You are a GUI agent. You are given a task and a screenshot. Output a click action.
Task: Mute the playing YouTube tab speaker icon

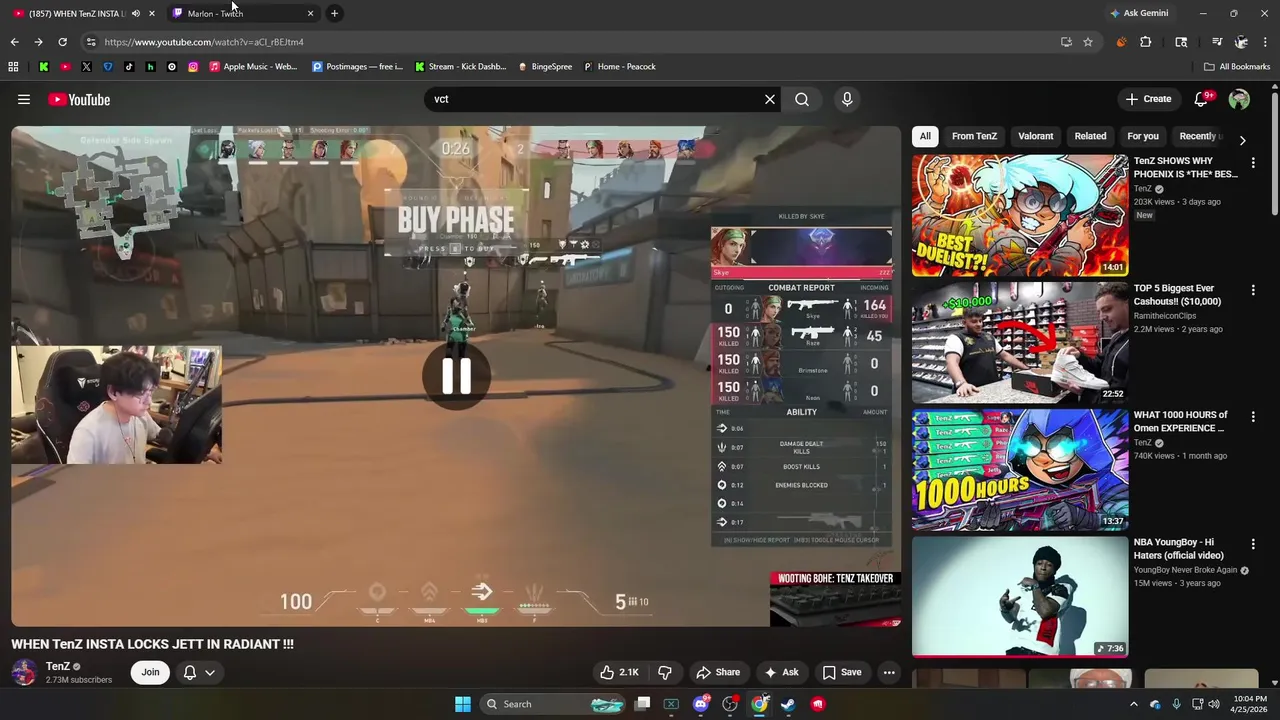point(135,13)
